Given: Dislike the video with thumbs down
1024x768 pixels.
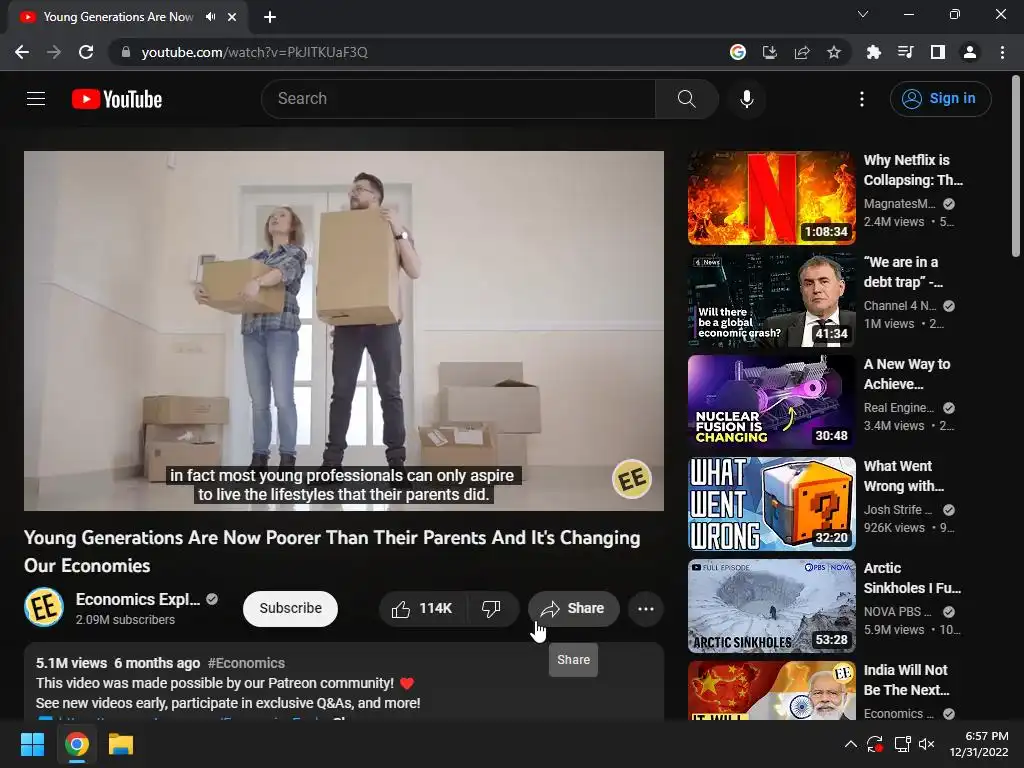Looking at the screenshot, I should click(491, 609).
